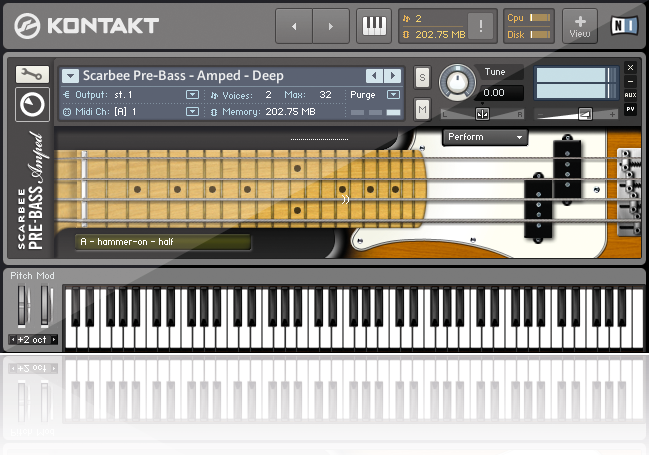Click the performance view knob icon
Viewport: 649px width, 455px height.
pos(32,104)
